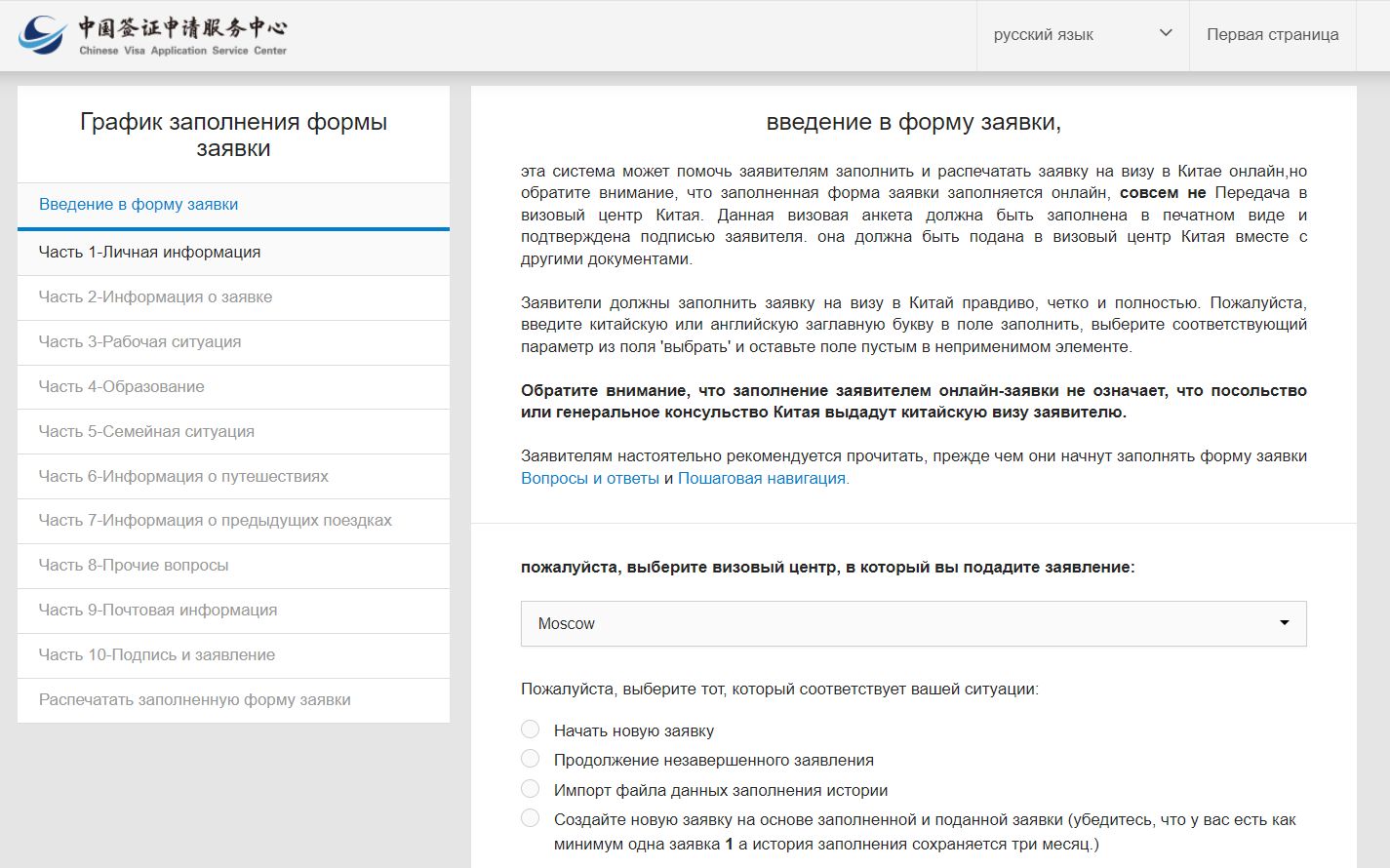Select Начать новую заявку radio button
1390x868 pixels.
tap(531, 730)
